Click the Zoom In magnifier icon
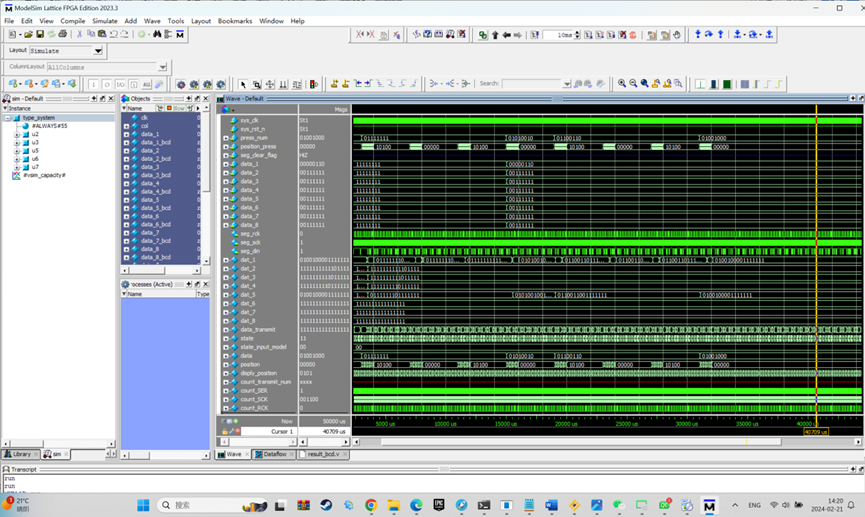The height and width of the screenshot is (517, 865). pyautogui.click(x=622, y=83)
